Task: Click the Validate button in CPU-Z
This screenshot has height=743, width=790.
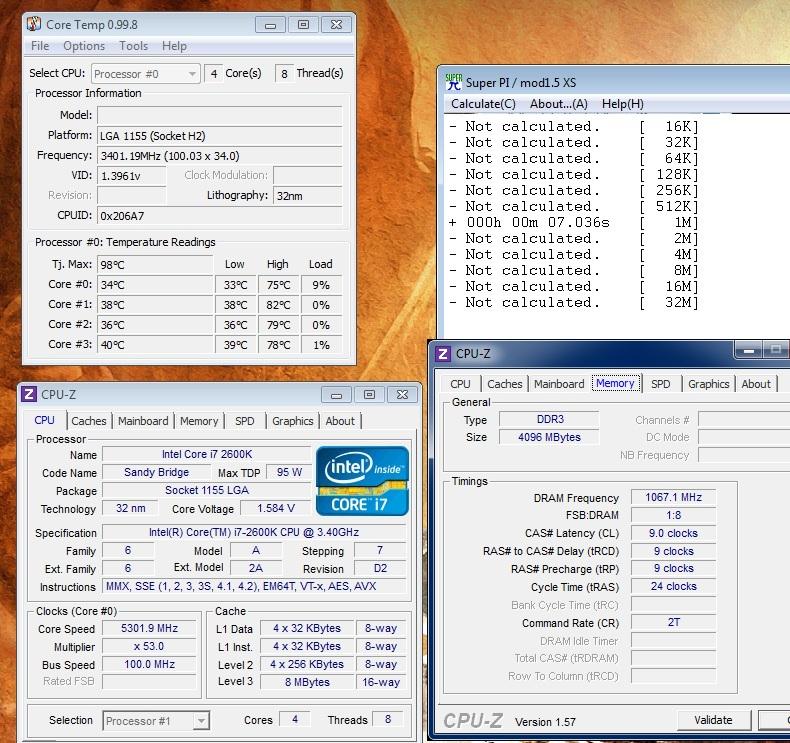Action: click(713, 720)
